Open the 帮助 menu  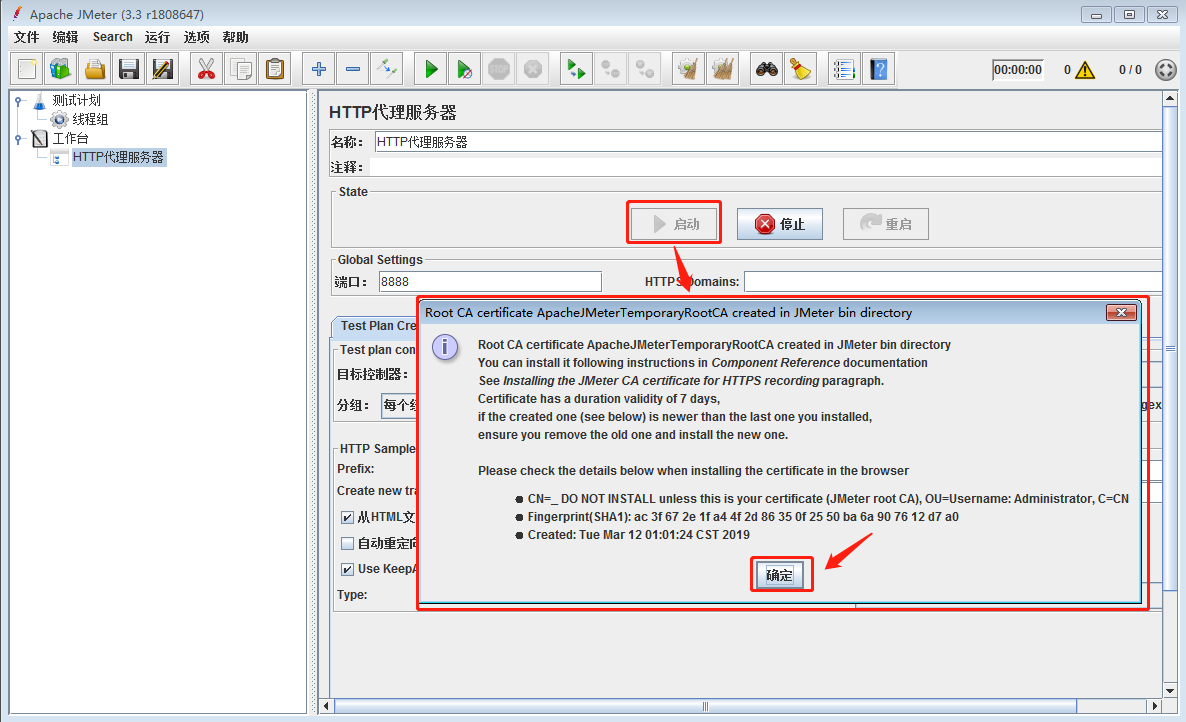point(235,37)
